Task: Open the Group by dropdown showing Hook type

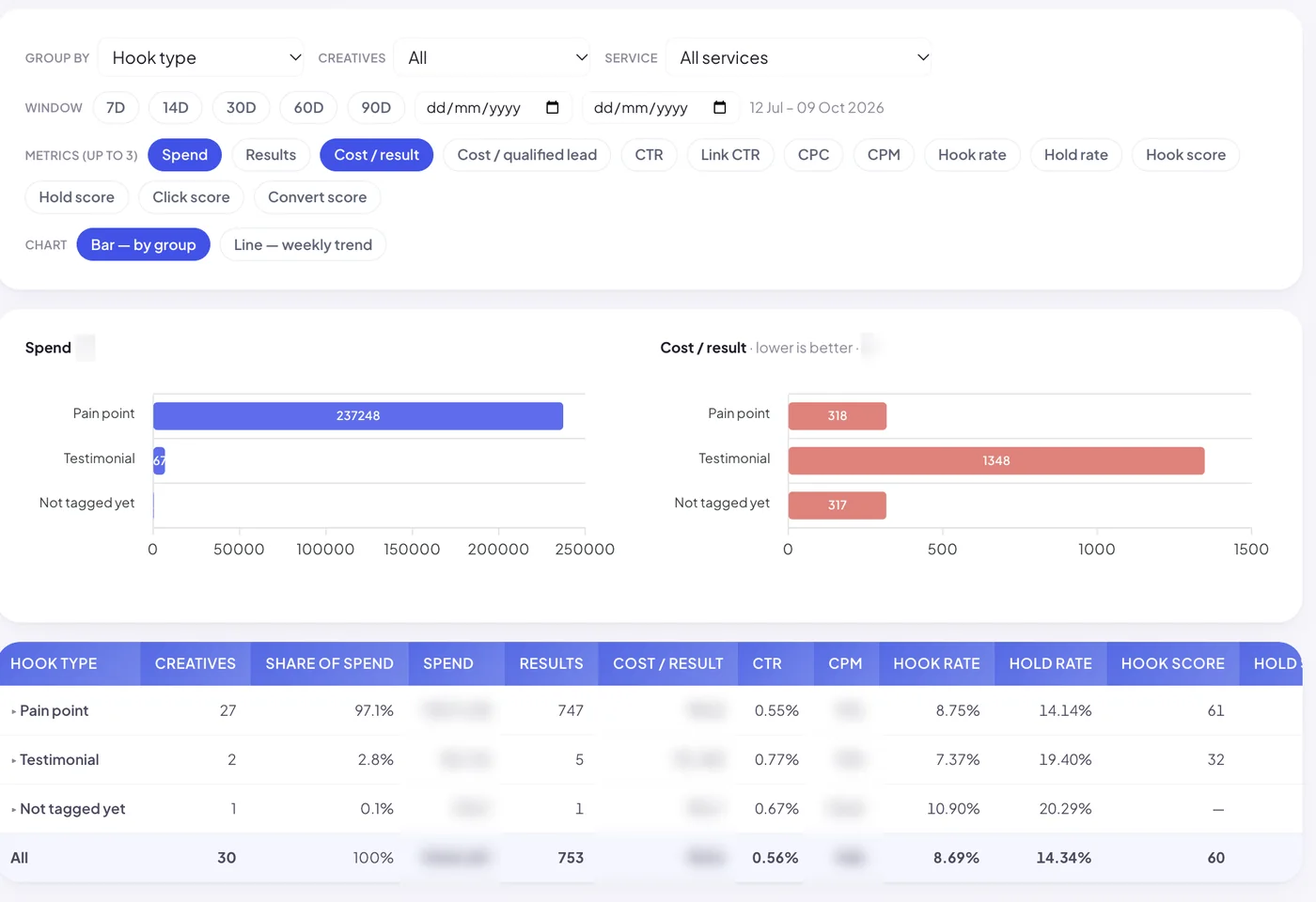Action: (x=201, y=57)
